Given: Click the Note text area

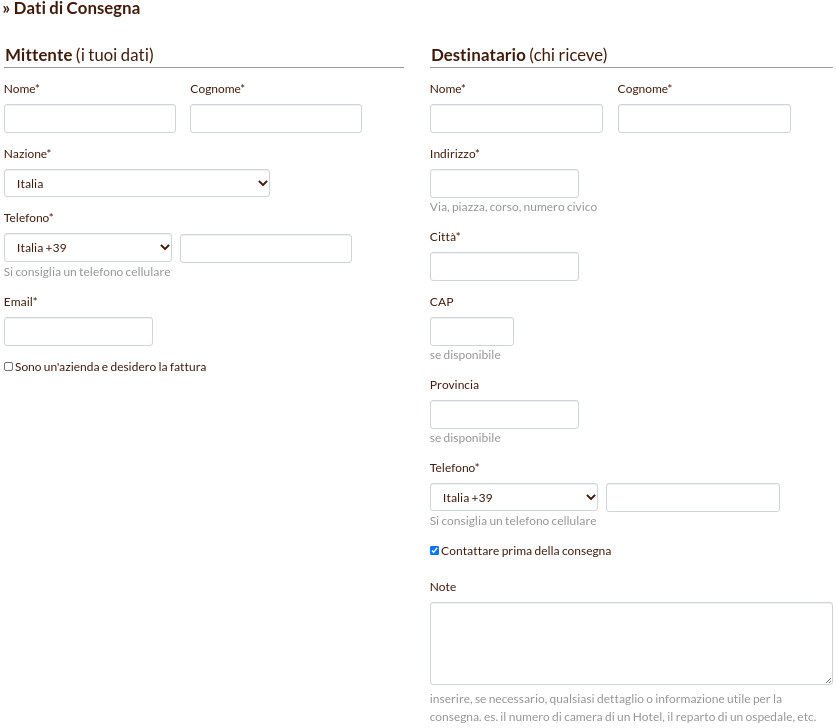Looking at the screenshot, I should pyautogui.click(x=631, y=643).
